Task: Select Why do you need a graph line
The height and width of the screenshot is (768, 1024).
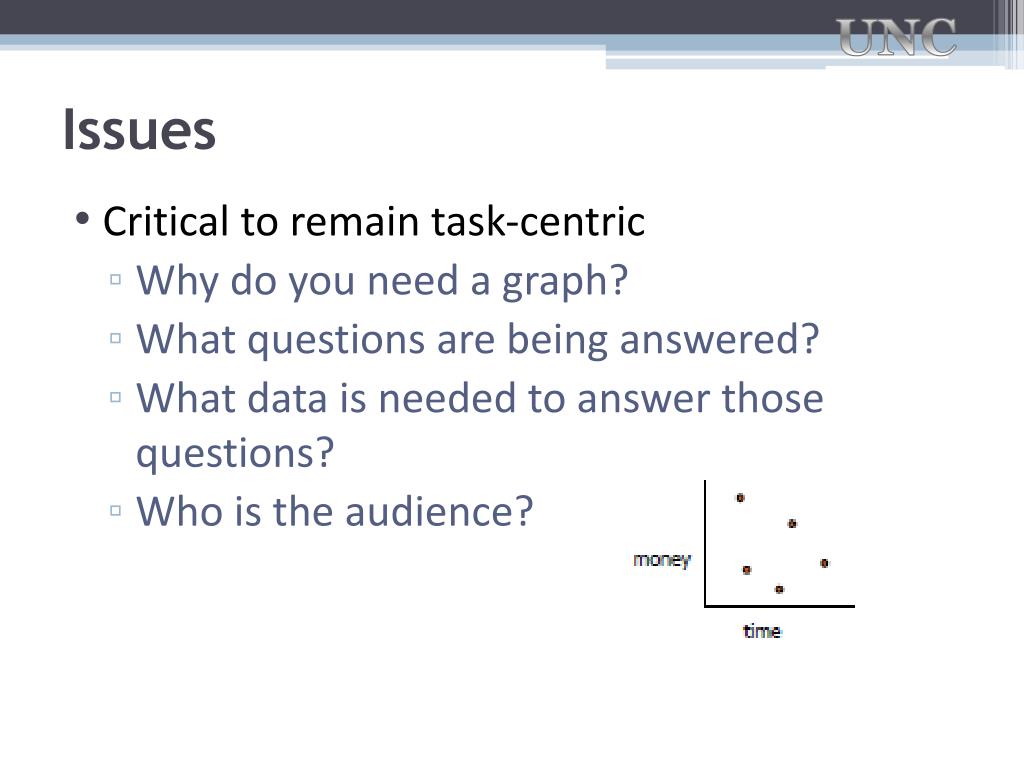Action: click(x=382, y=281)
